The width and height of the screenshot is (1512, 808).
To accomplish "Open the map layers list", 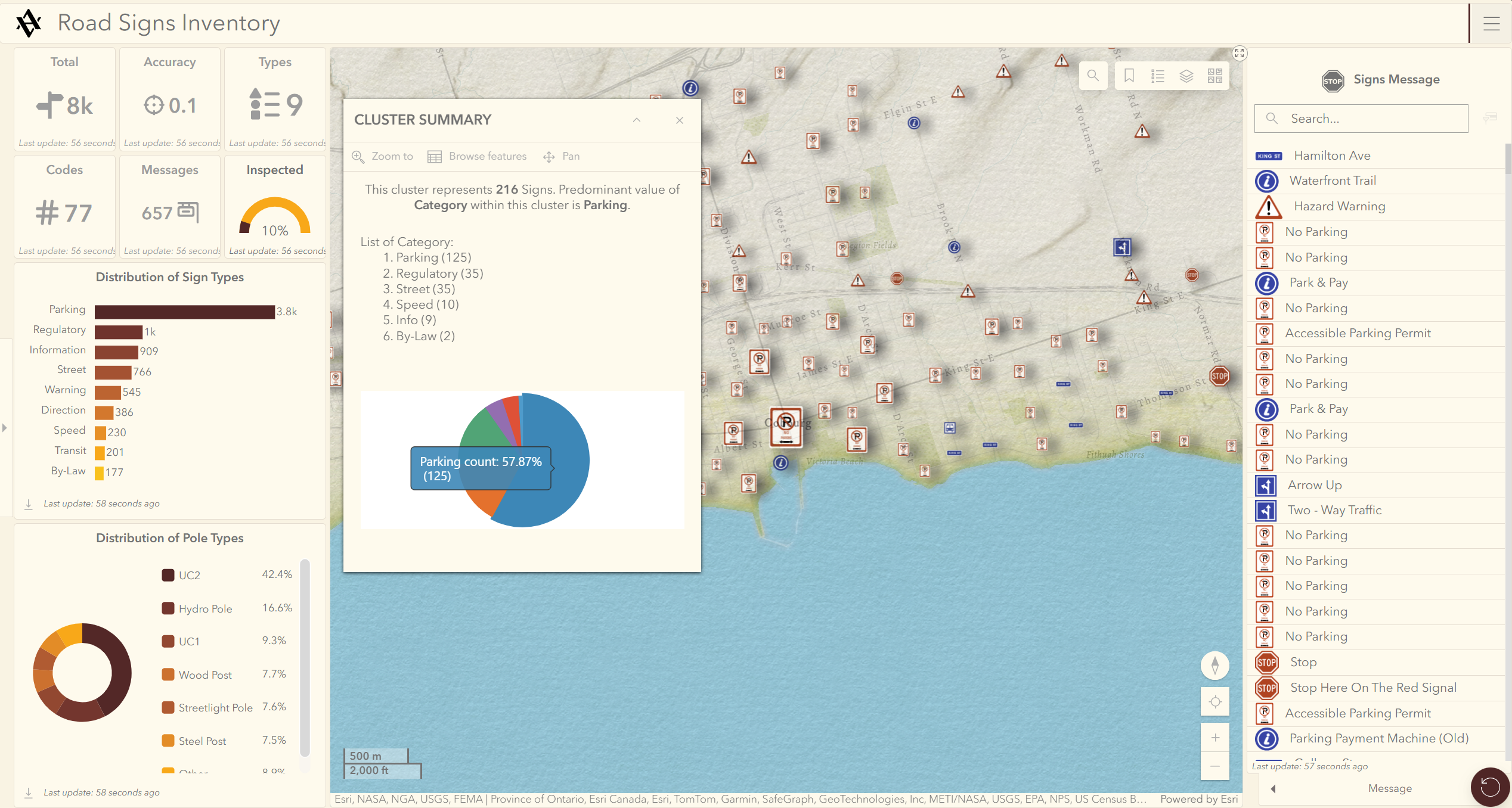I will [1186, 76].
